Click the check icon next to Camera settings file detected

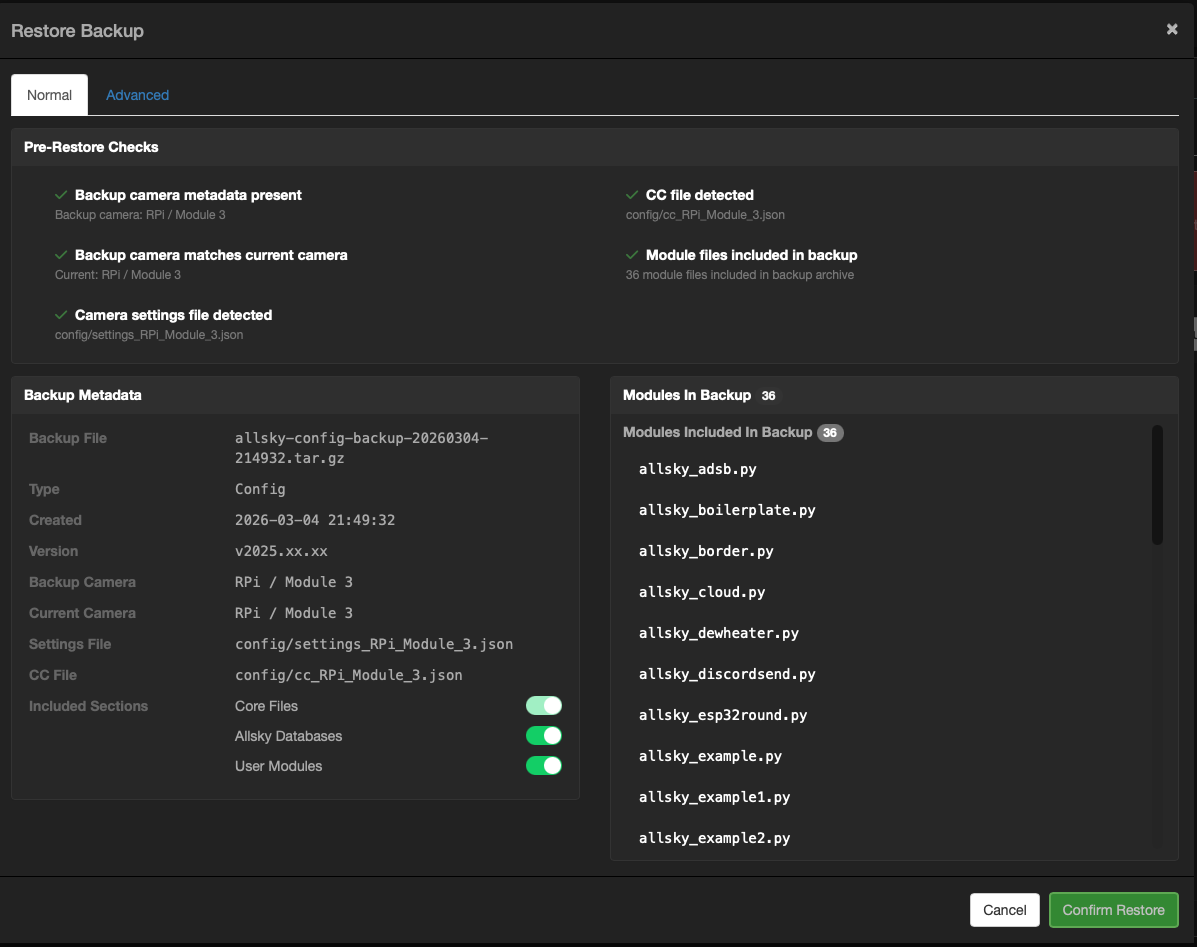click(62, 314)
